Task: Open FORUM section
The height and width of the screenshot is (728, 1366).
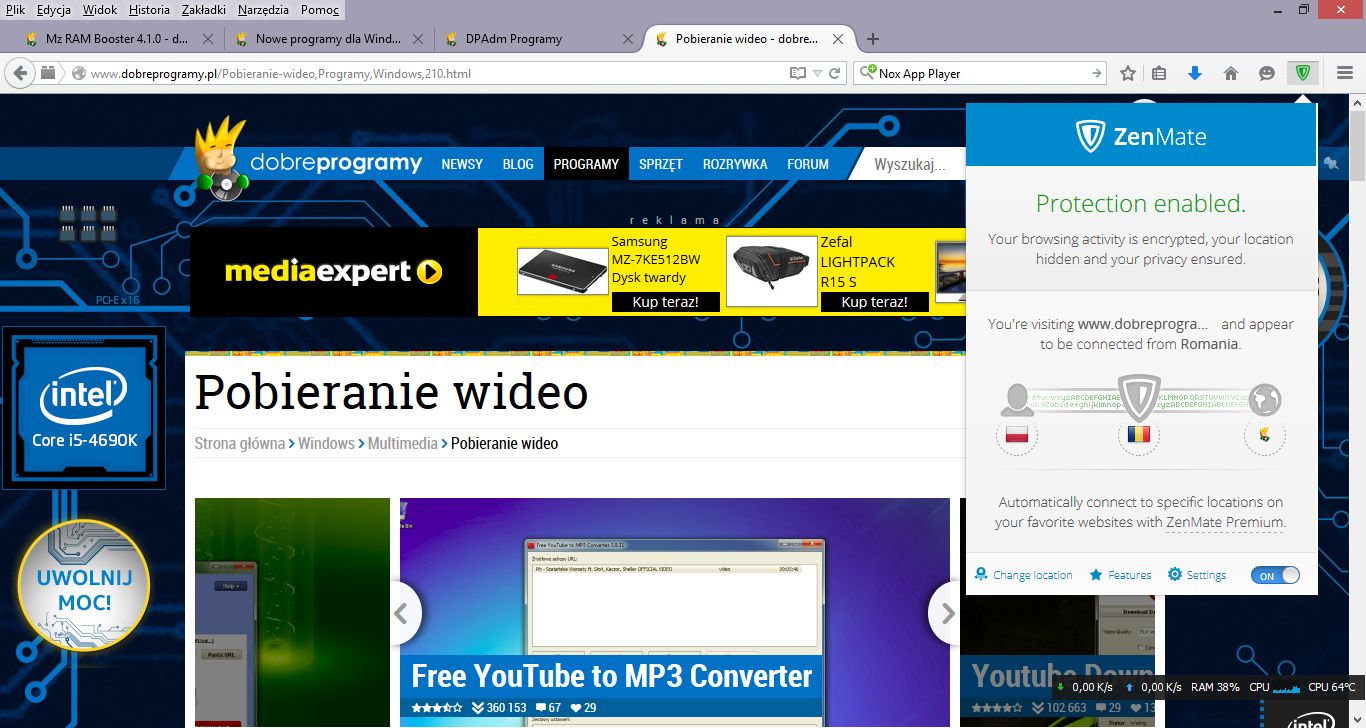Action: (808, 164)
